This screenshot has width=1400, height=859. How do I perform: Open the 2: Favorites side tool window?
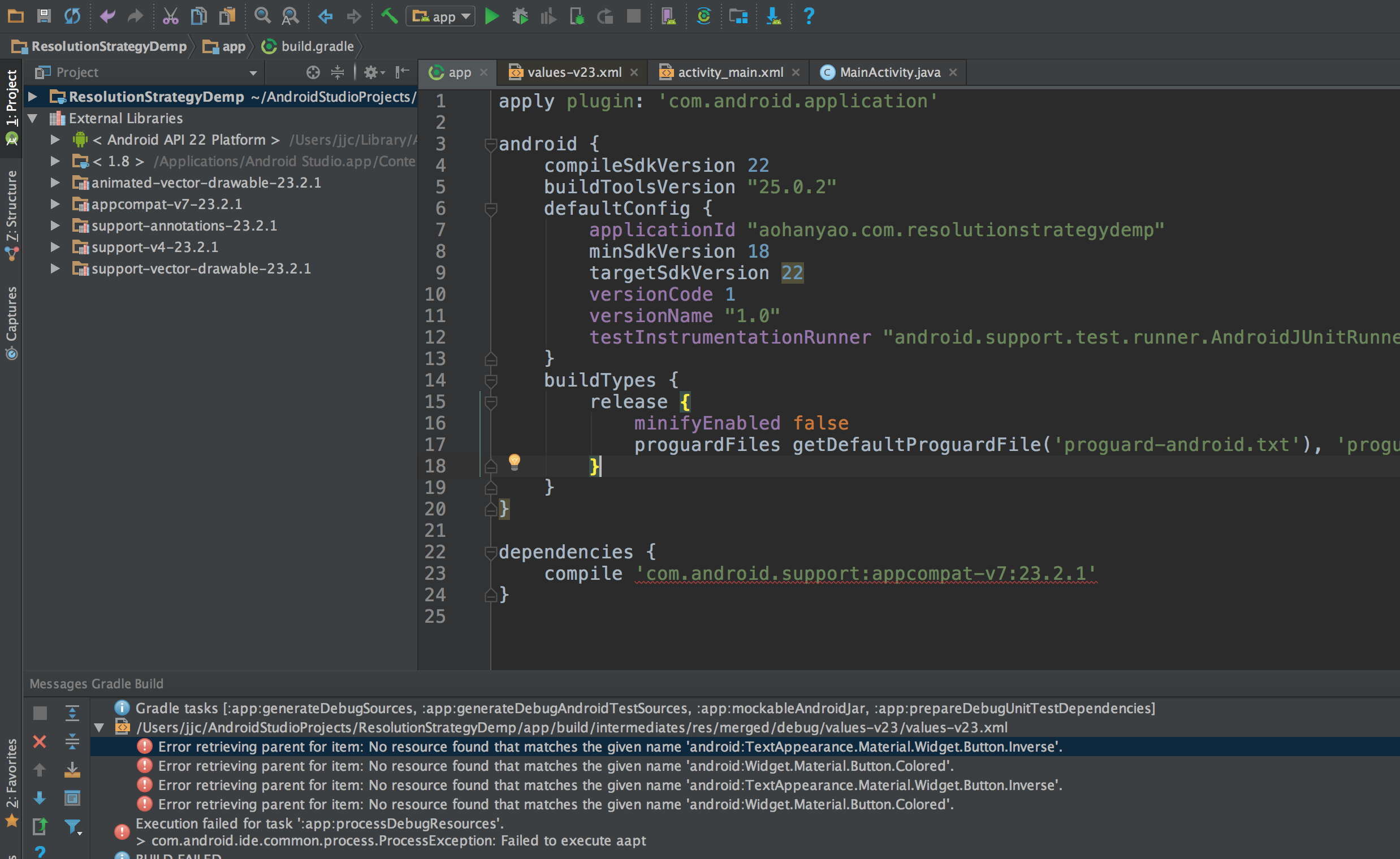11,783
